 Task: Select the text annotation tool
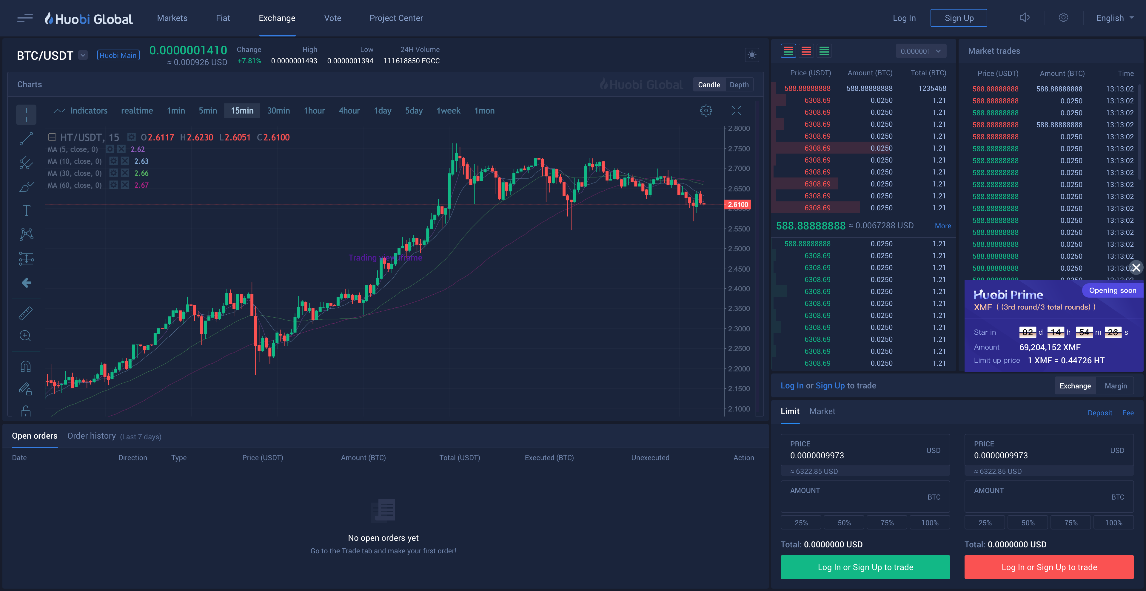pyautogui.click(x=26, y=210)
